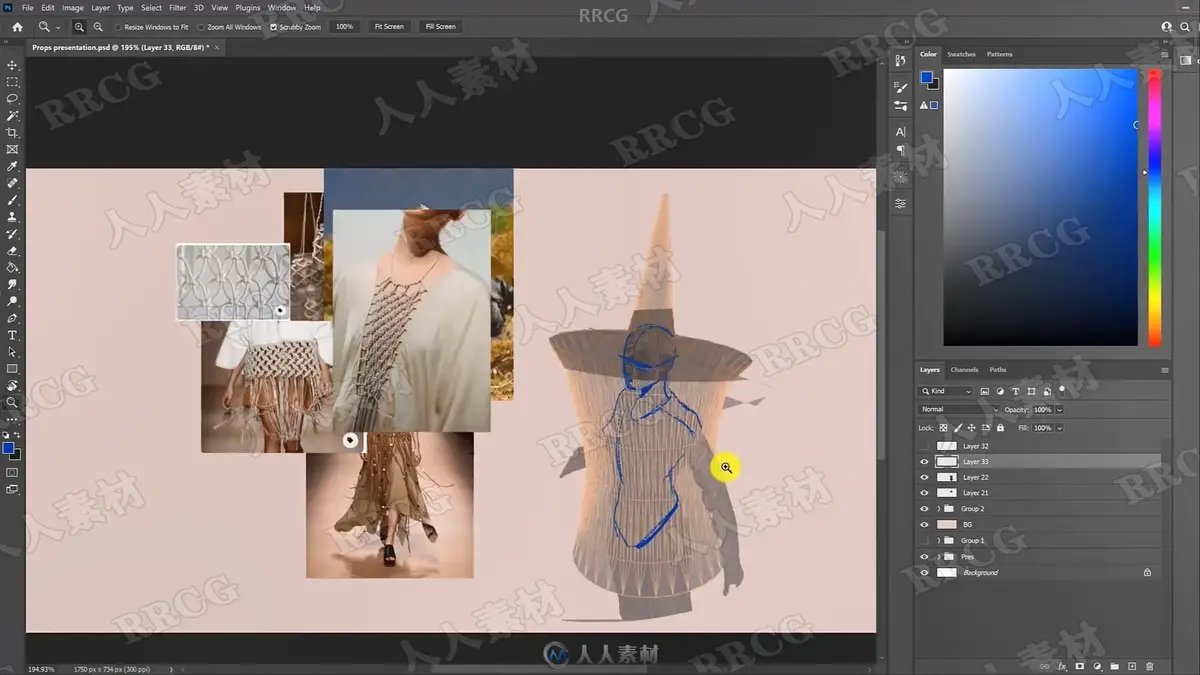Screen dimensions: 1200x675
Task: Create a new layer with plus icon
Action: [x=1132, y=666]
